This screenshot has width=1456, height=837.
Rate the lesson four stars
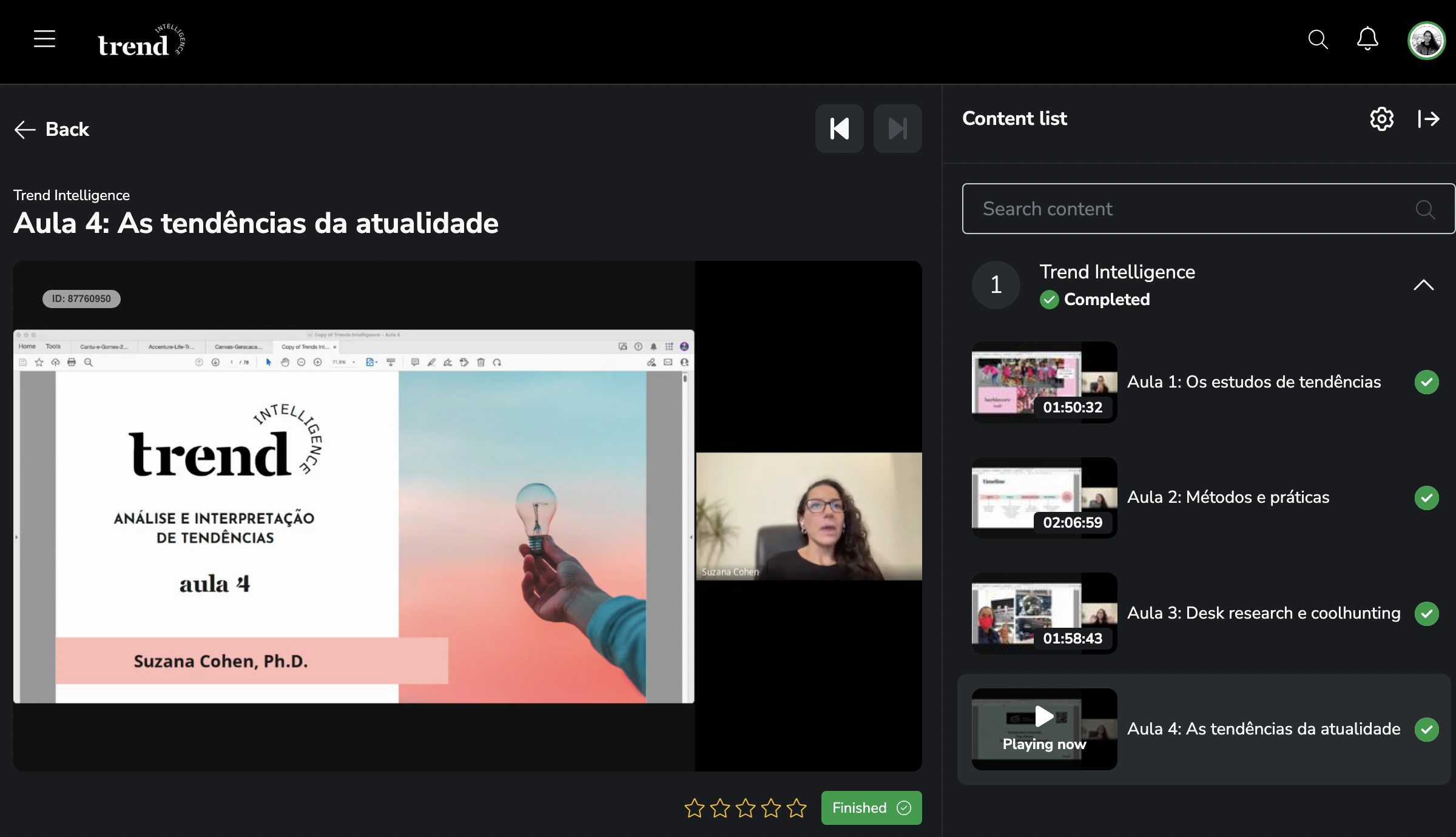[771, 808]
